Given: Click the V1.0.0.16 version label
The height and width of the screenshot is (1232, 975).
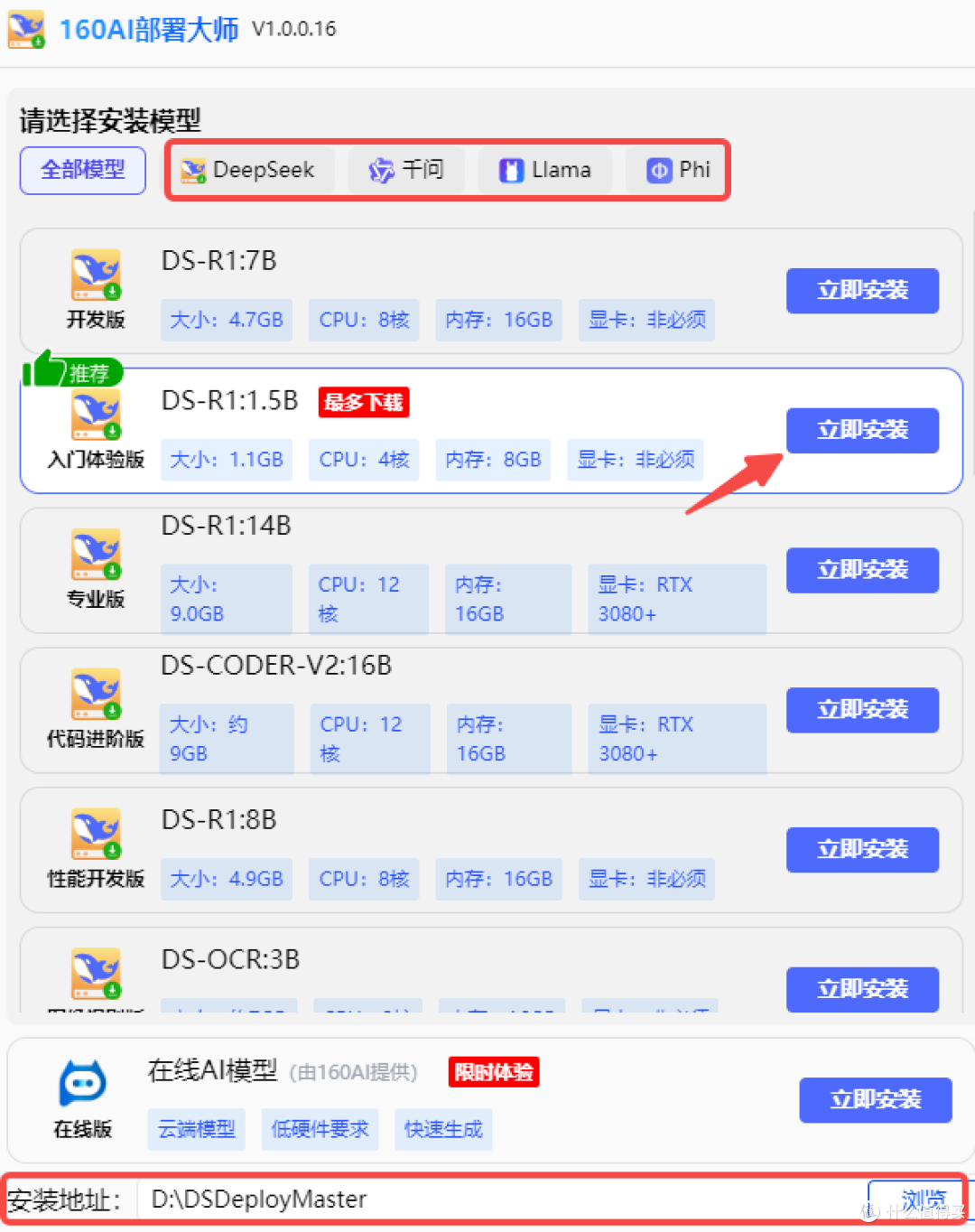Looking at the screenshot, I should point(294,29).
